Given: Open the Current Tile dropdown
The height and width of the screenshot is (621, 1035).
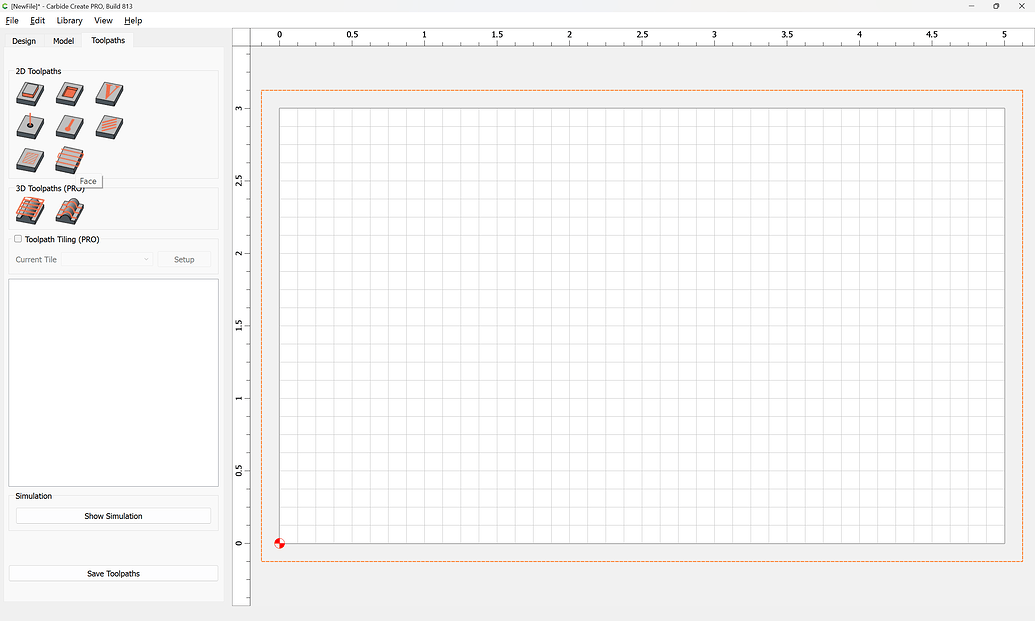Looking at the screenshot, I should (x=107, y=259).
